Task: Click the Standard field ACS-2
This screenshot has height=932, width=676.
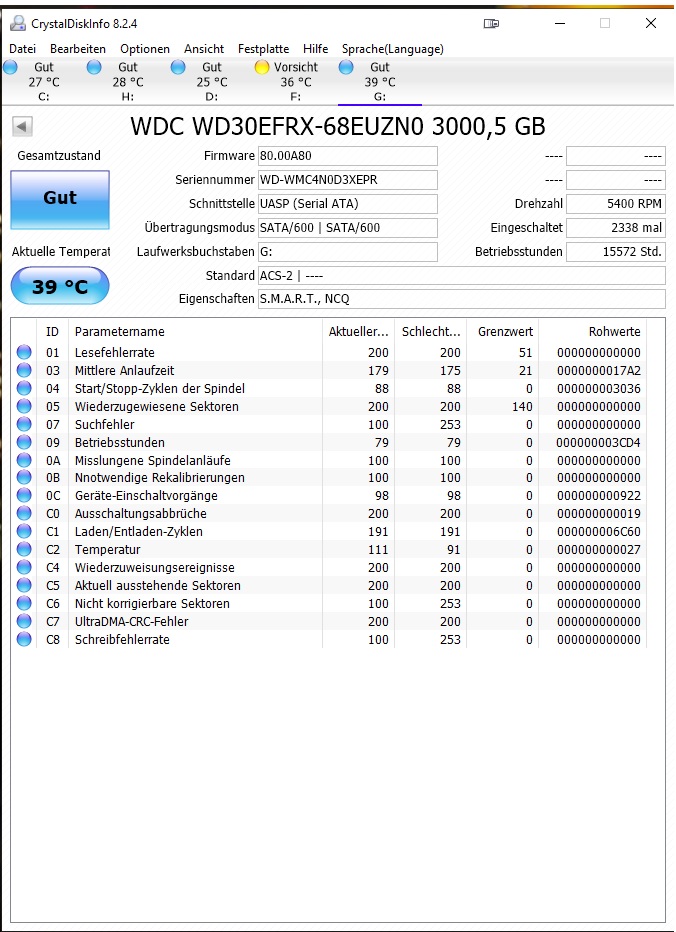Action: pos(462,276)
